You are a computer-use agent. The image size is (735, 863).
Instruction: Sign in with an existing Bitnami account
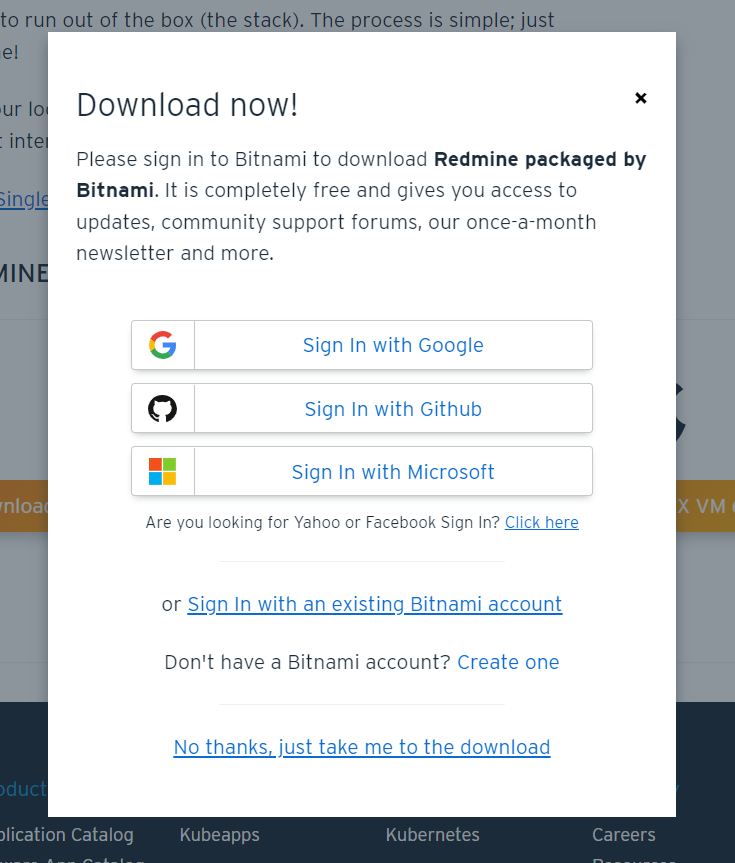pyautogui.click(x=374, y=604)
